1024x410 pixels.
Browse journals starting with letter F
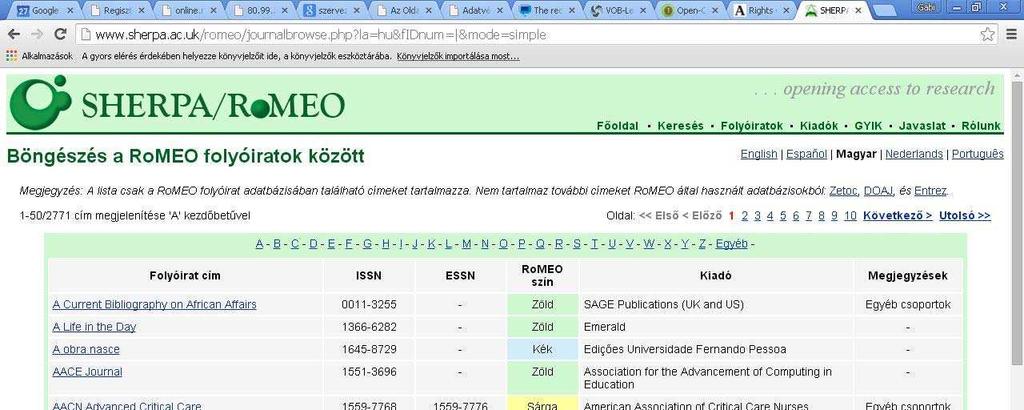coord(348,244)
